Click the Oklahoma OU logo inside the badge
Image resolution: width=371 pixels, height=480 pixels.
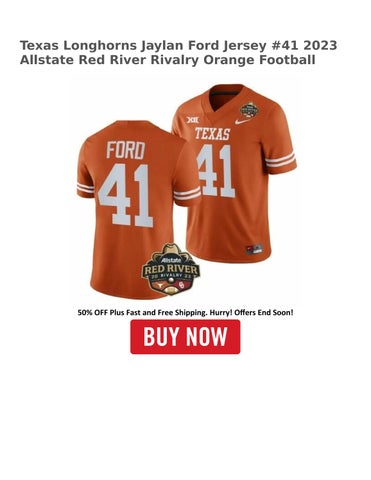click(182, 285)
